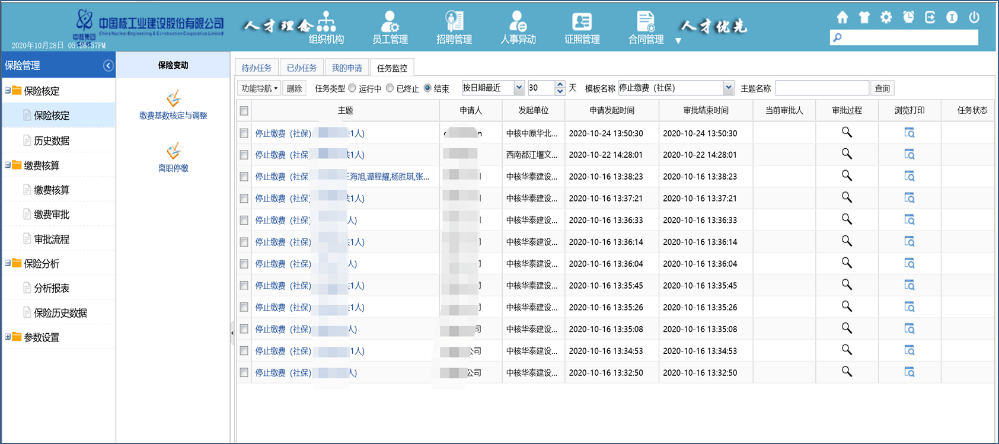Switch to the 我的申请 tab
Image resolution: width=999 pixels, height=444 pixels.
pos(346,68)
